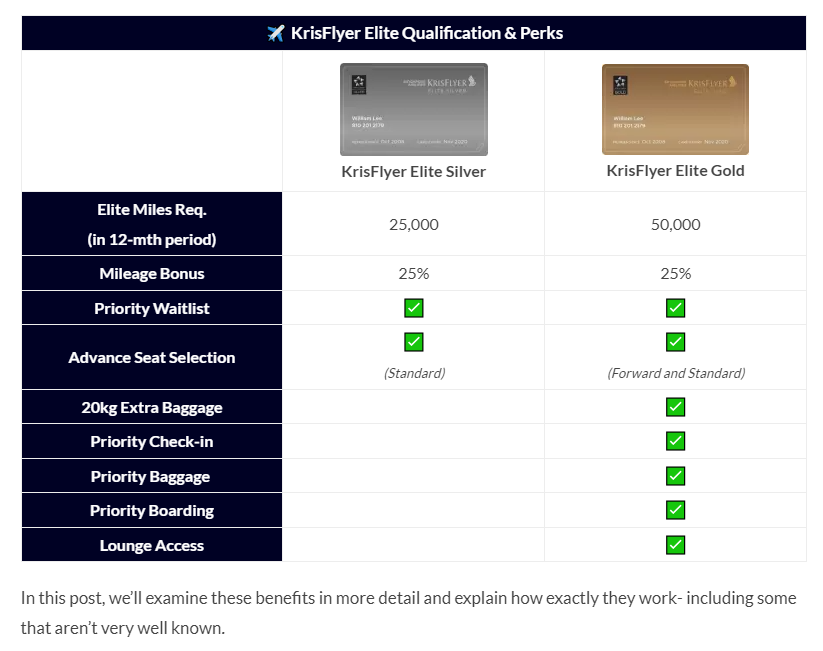823x651 pixels.
Task: Click the '50,000' miles value
Action: point(676,225)
